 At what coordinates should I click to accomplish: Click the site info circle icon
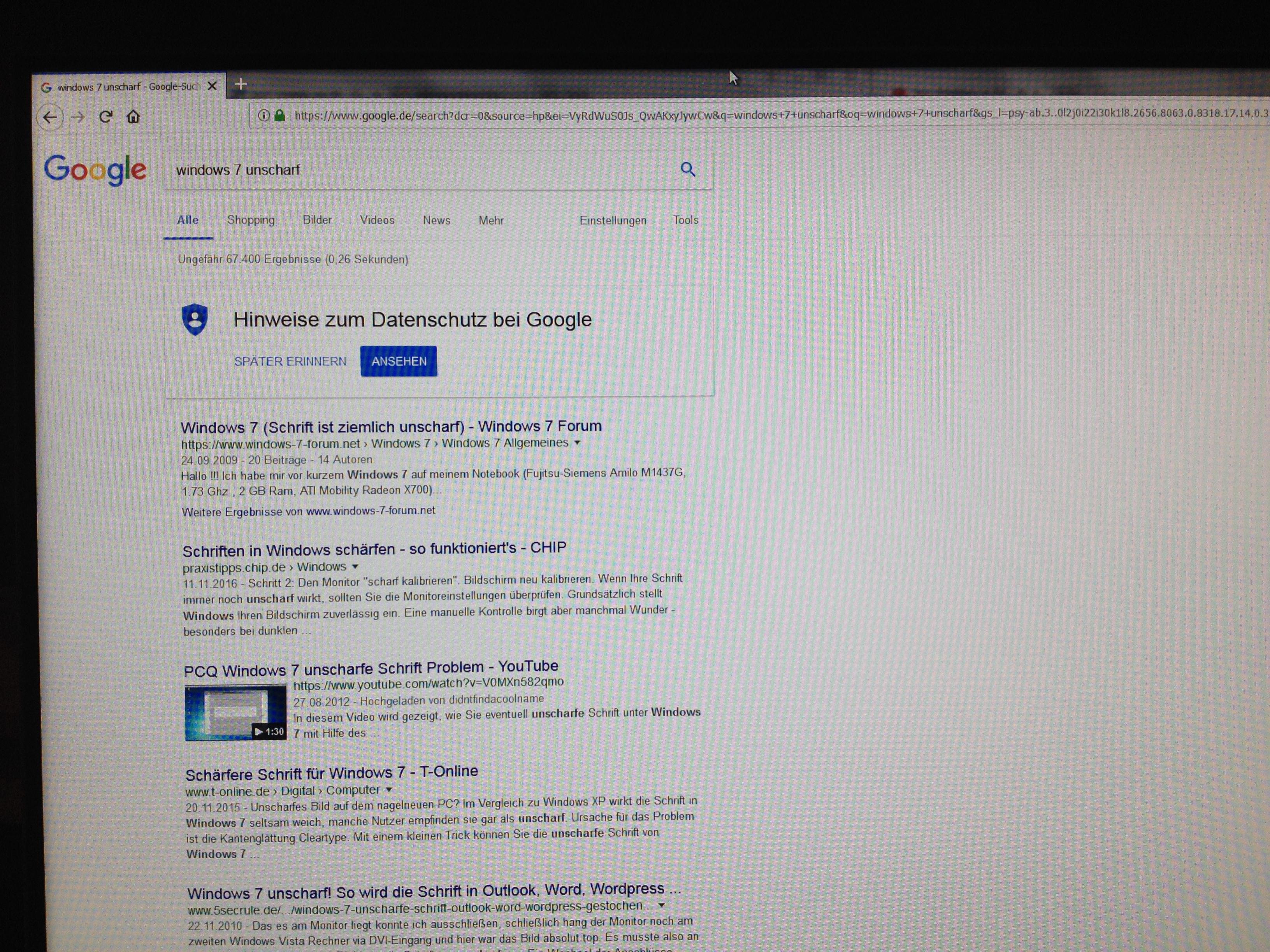click(x=263, y=116)
